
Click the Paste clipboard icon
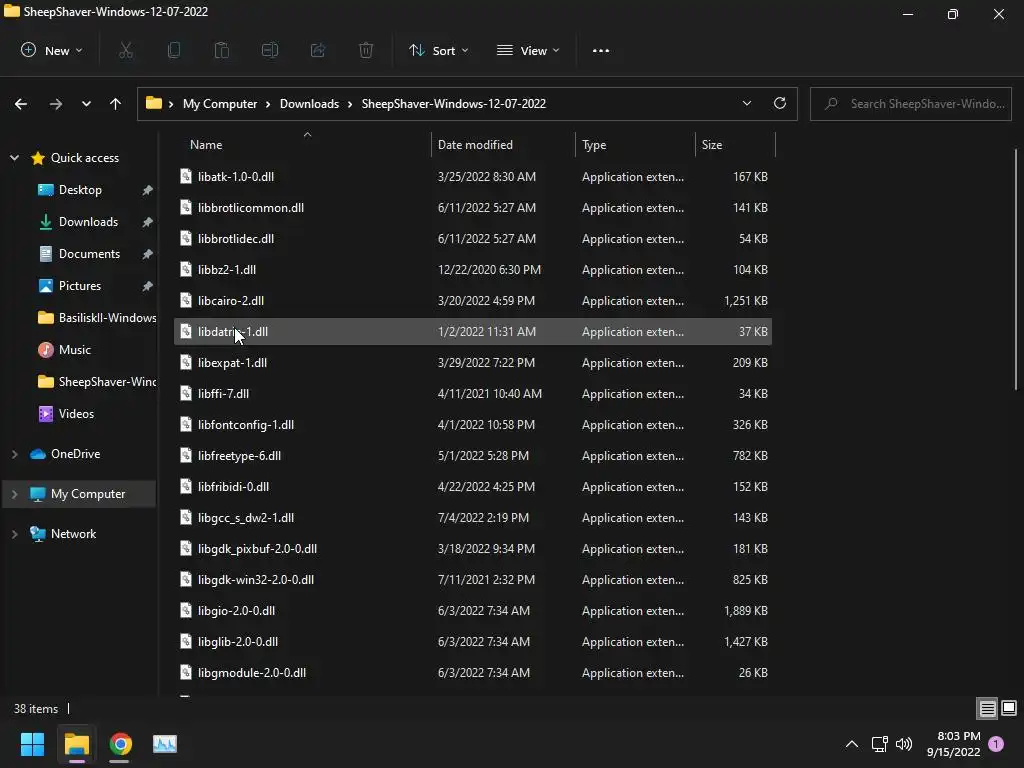coord(222,50)
